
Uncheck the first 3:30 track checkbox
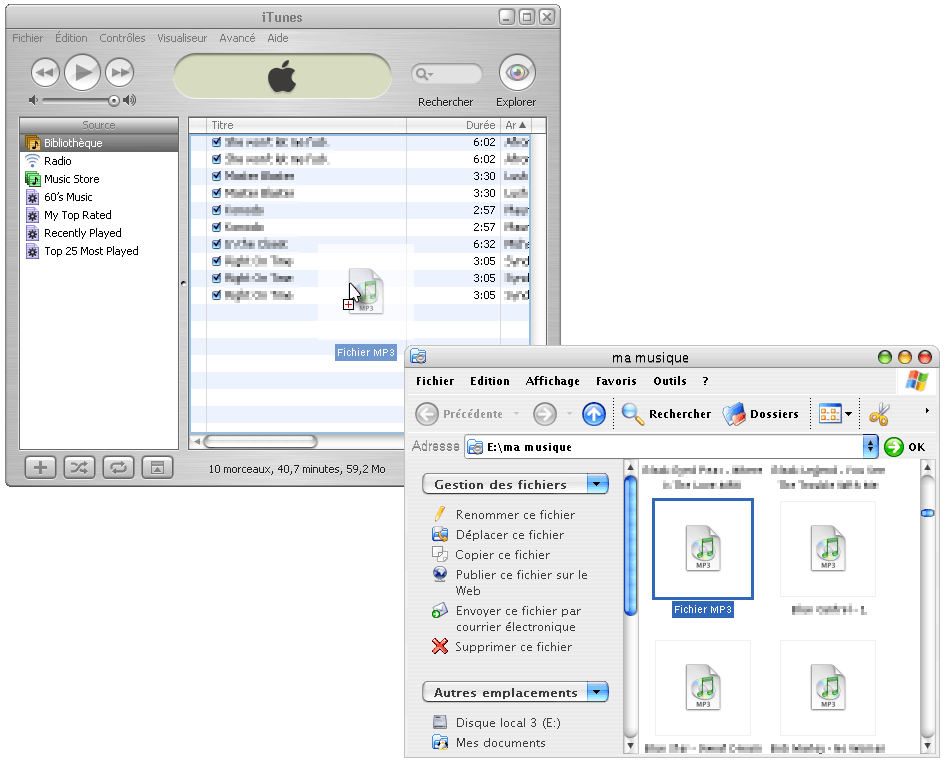click(216, 176)
